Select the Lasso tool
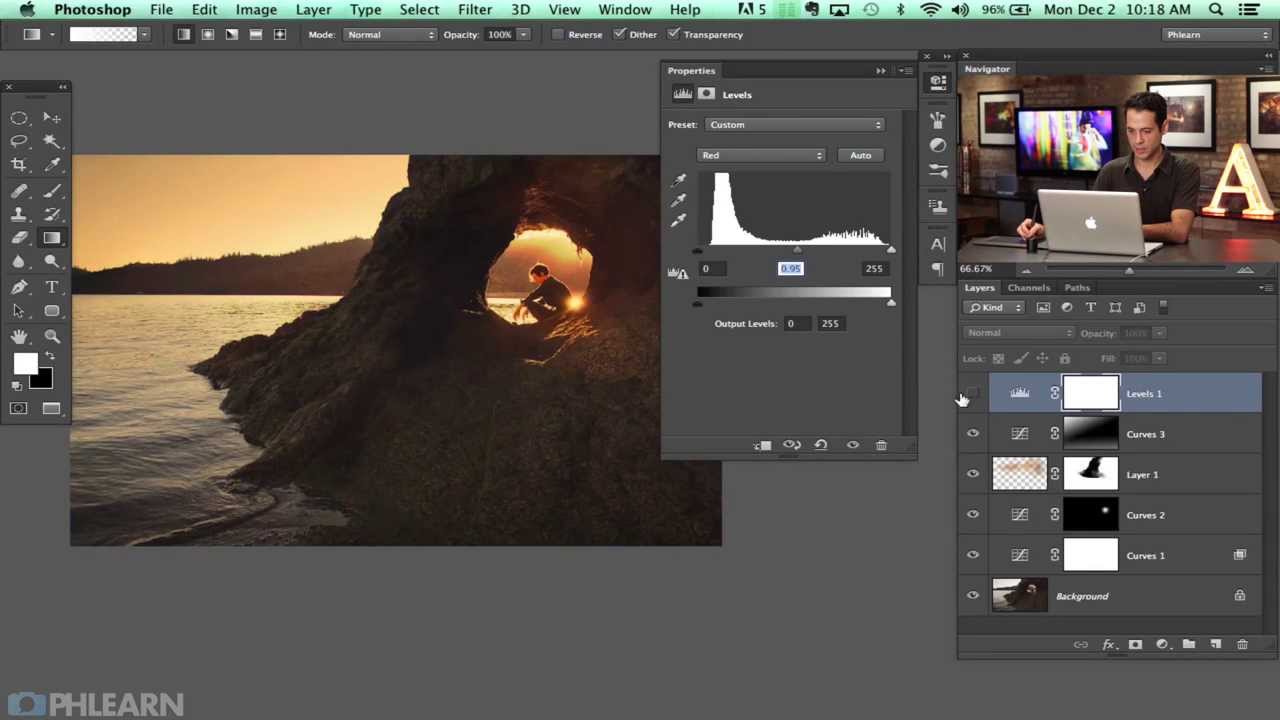Image resolution: width=1280 pixels, height=720 pixels. pyautogui.click(x=19, y=141)
